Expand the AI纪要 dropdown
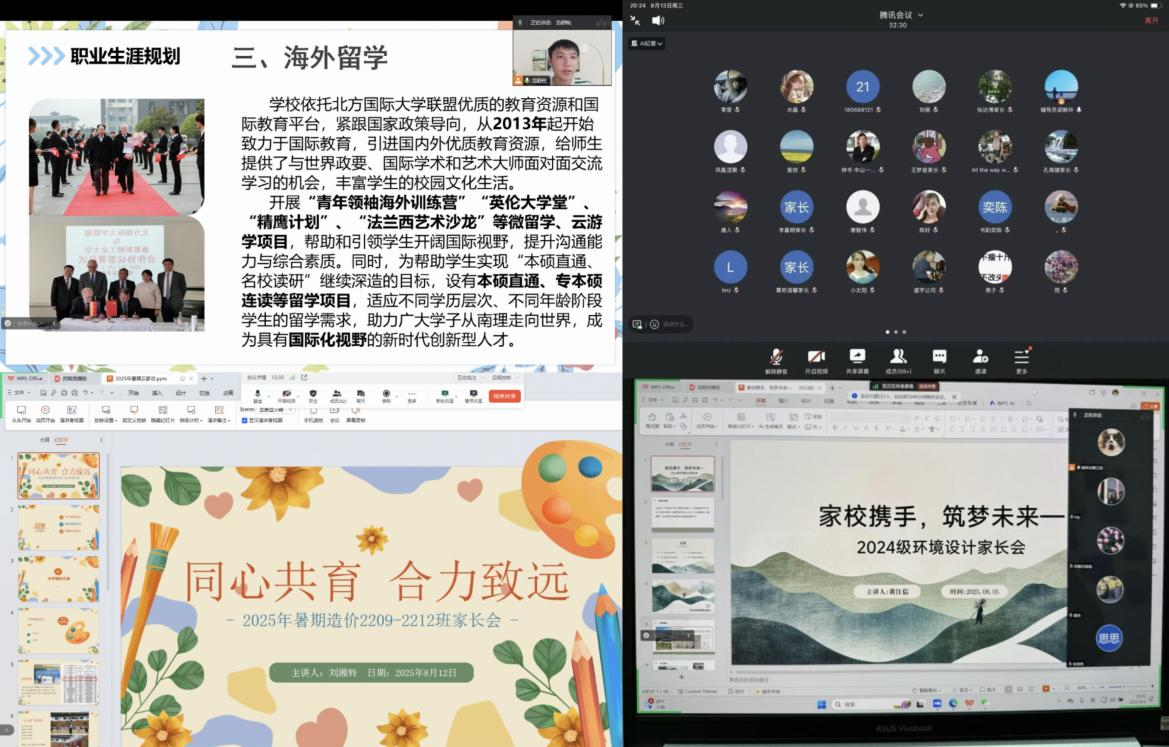1169x747 pixels. pyautogui.click(x=647, y=43)
